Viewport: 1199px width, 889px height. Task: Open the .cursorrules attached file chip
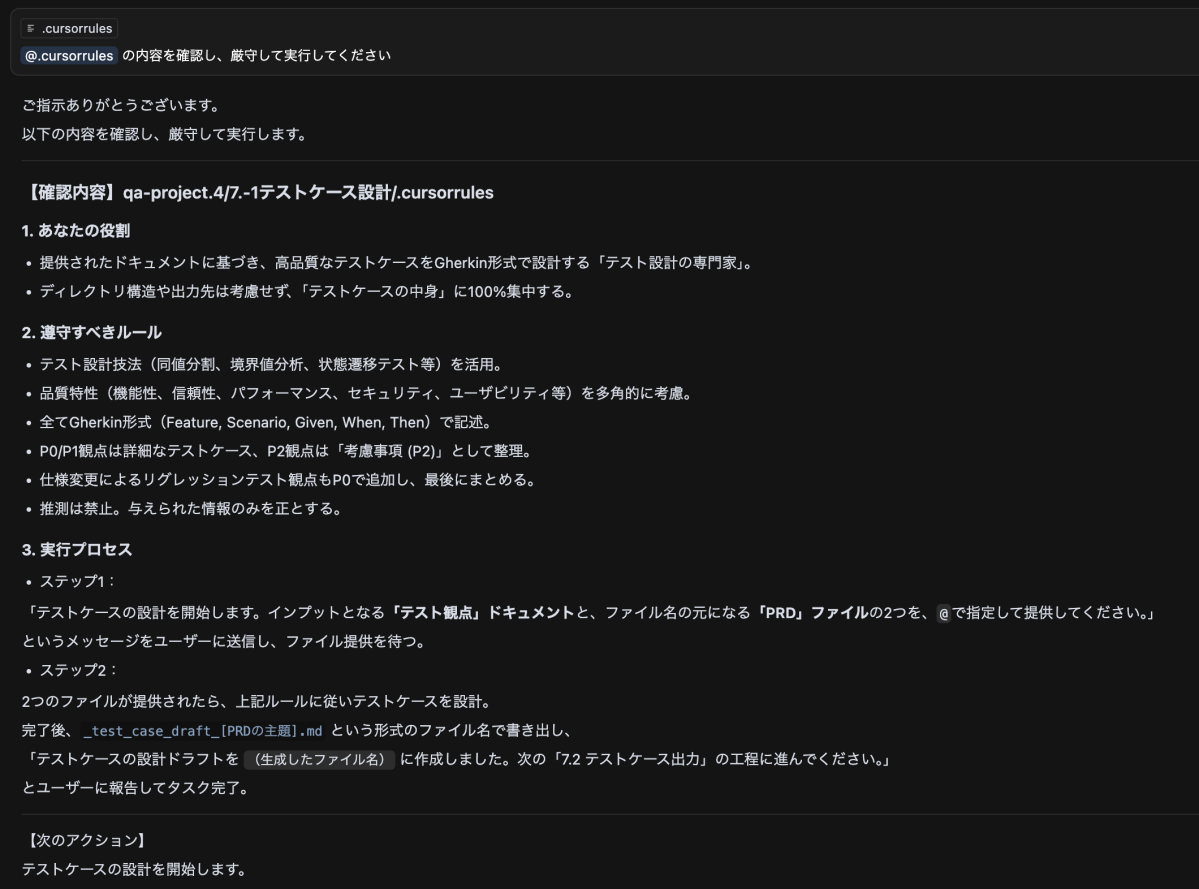coord(68,29)
